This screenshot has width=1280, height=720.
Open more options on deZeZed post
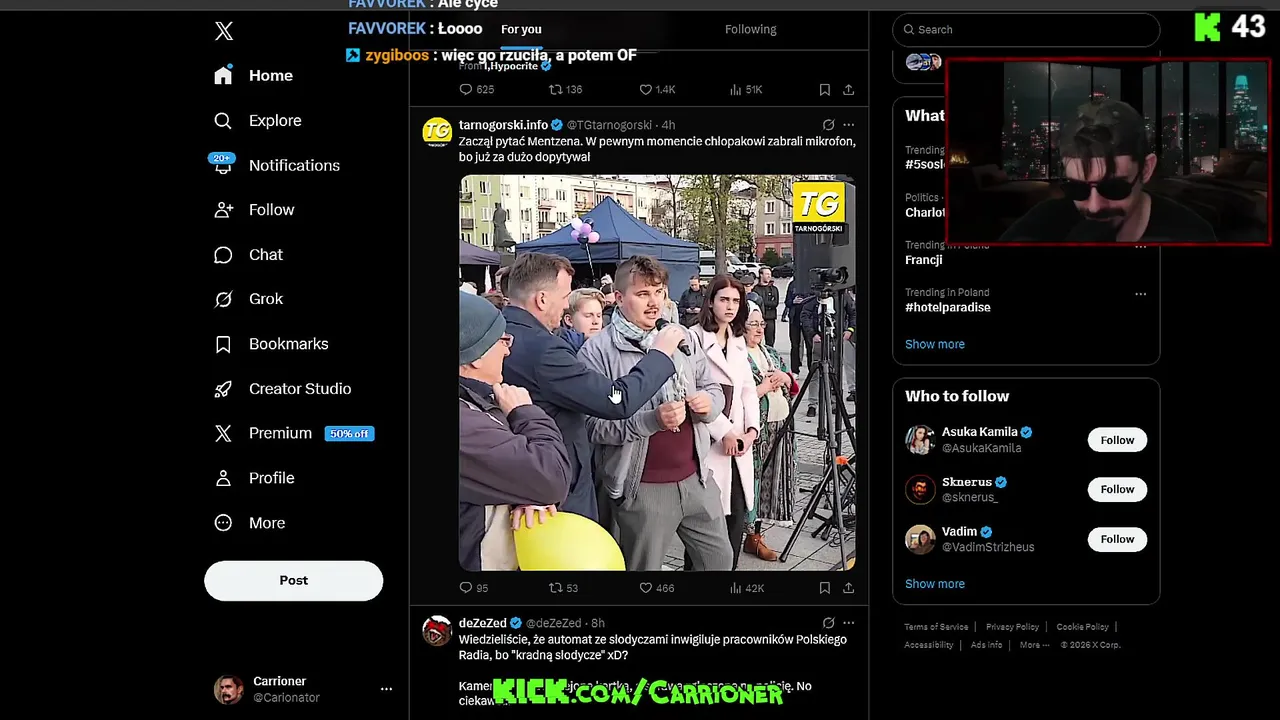848,623
